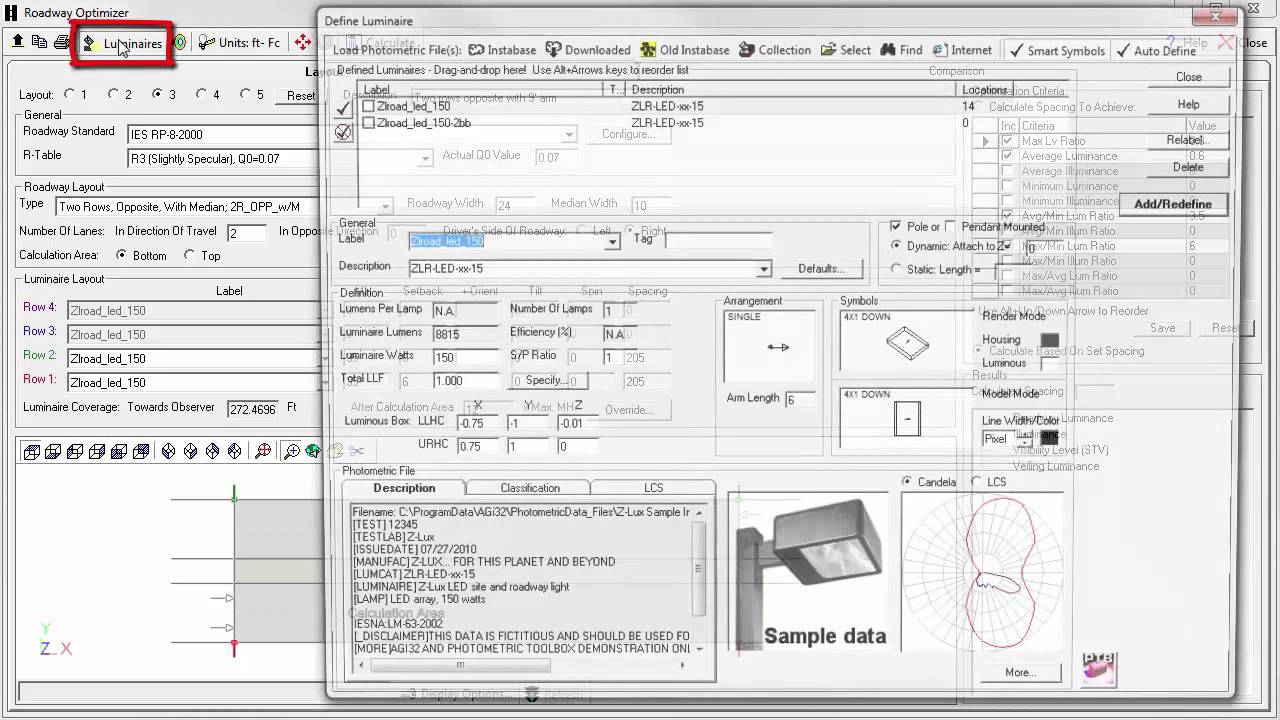
Task: Expand Label dropdown arrow in Define Luminaire
Action: tap(612, 241)
